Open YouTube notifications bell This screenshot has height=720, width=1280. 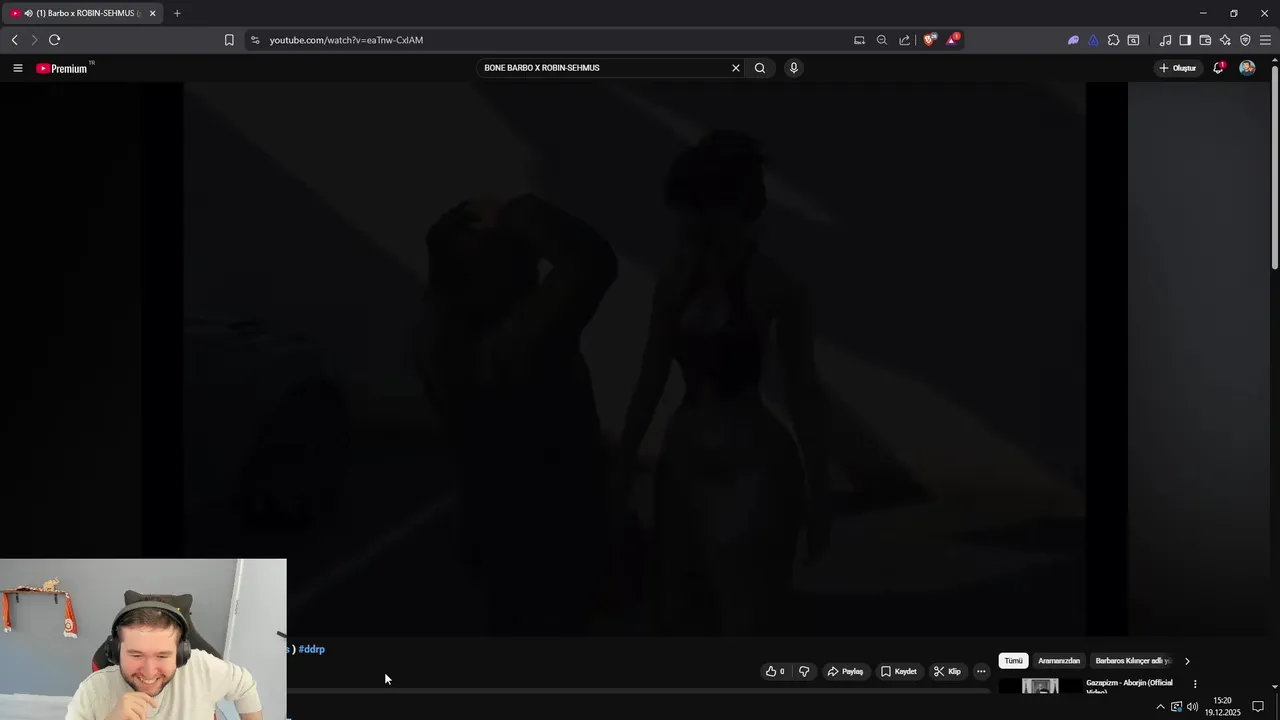pos(1218,68)
